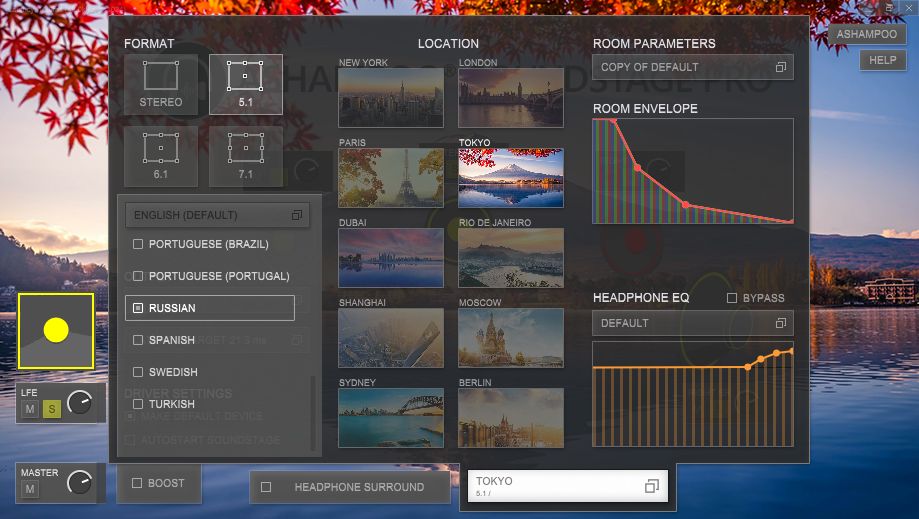Choose the Berlin location thumbnail
This screenshot has width=919, height=519.
click(x=510, y=418)
